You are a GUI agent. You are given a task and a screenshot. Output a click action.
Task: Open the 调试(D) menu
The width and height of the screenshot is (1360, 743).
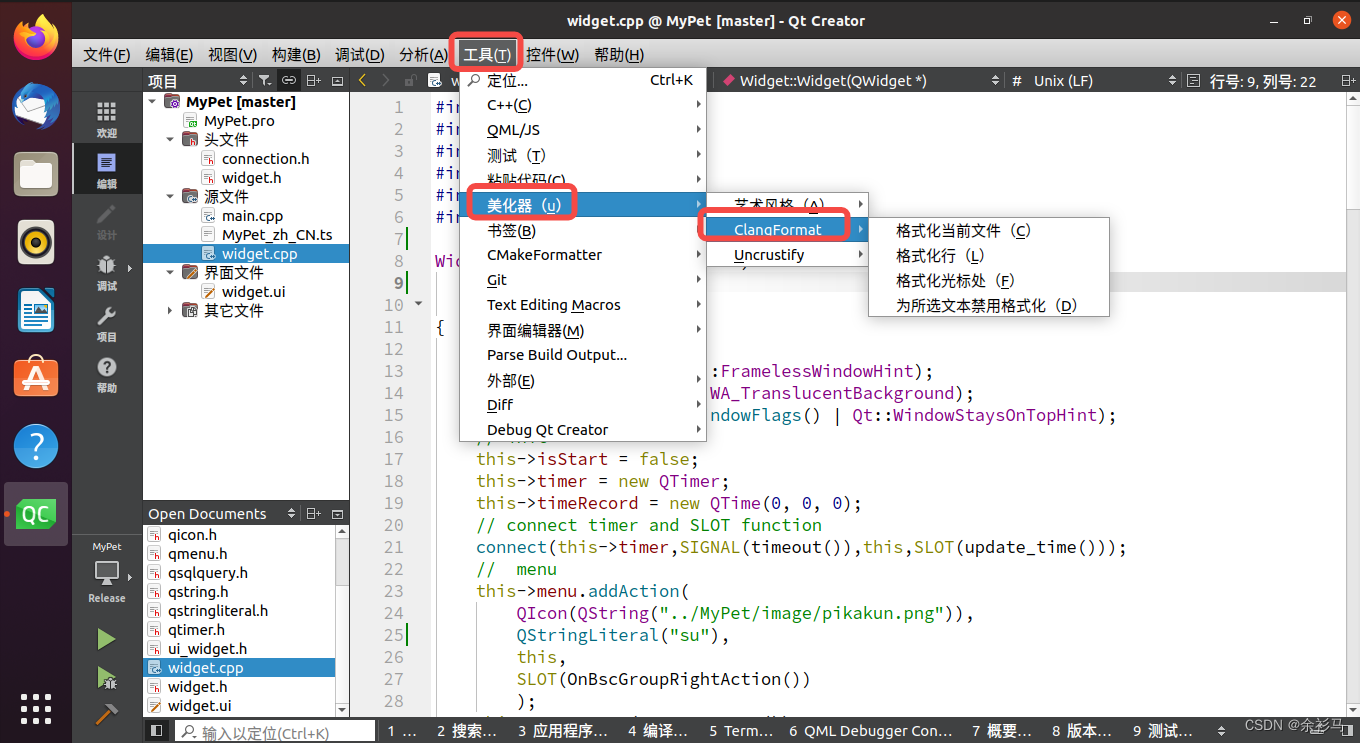[359, 55]
